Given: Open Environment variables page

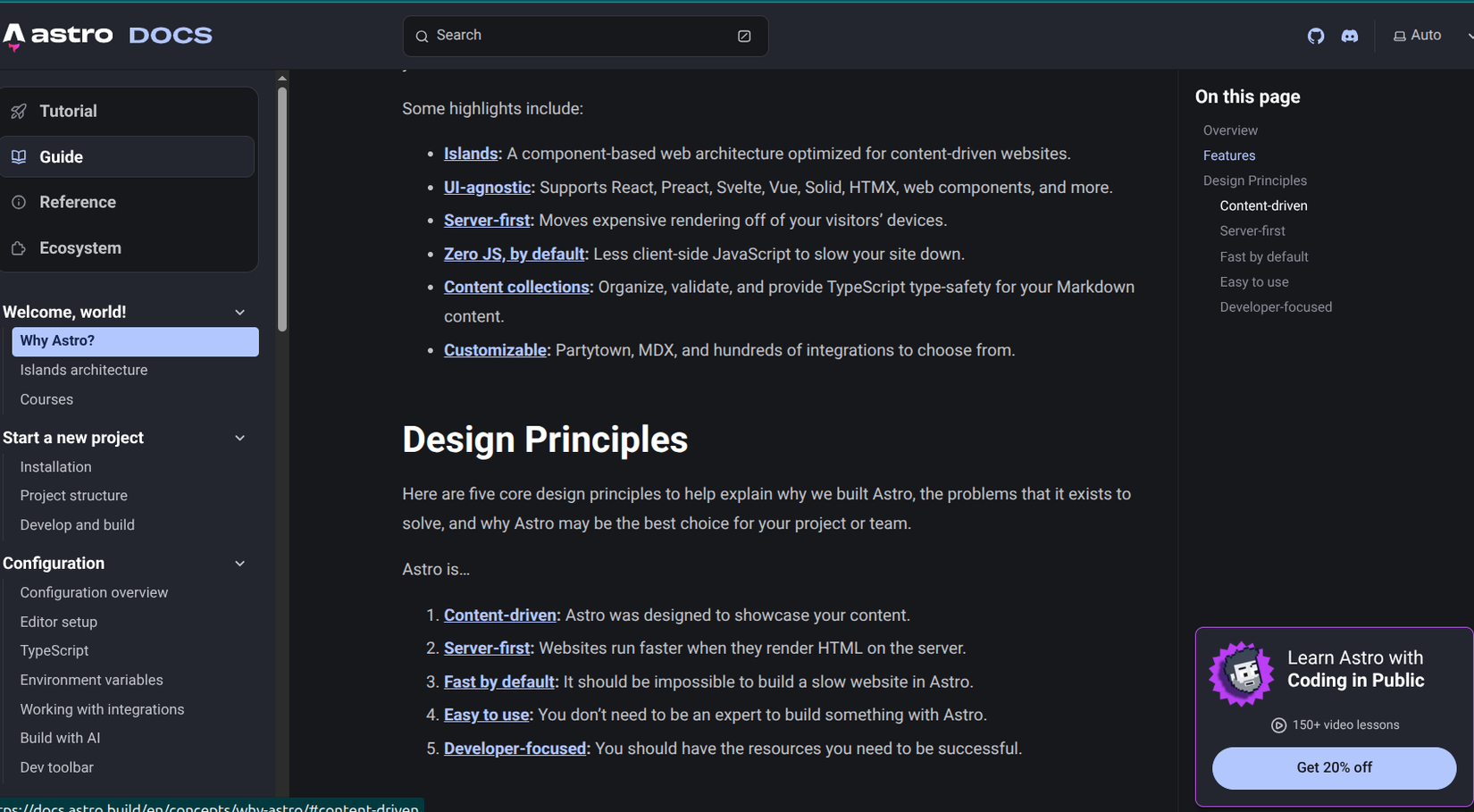Looking at the screenshot, I should 91,680.
